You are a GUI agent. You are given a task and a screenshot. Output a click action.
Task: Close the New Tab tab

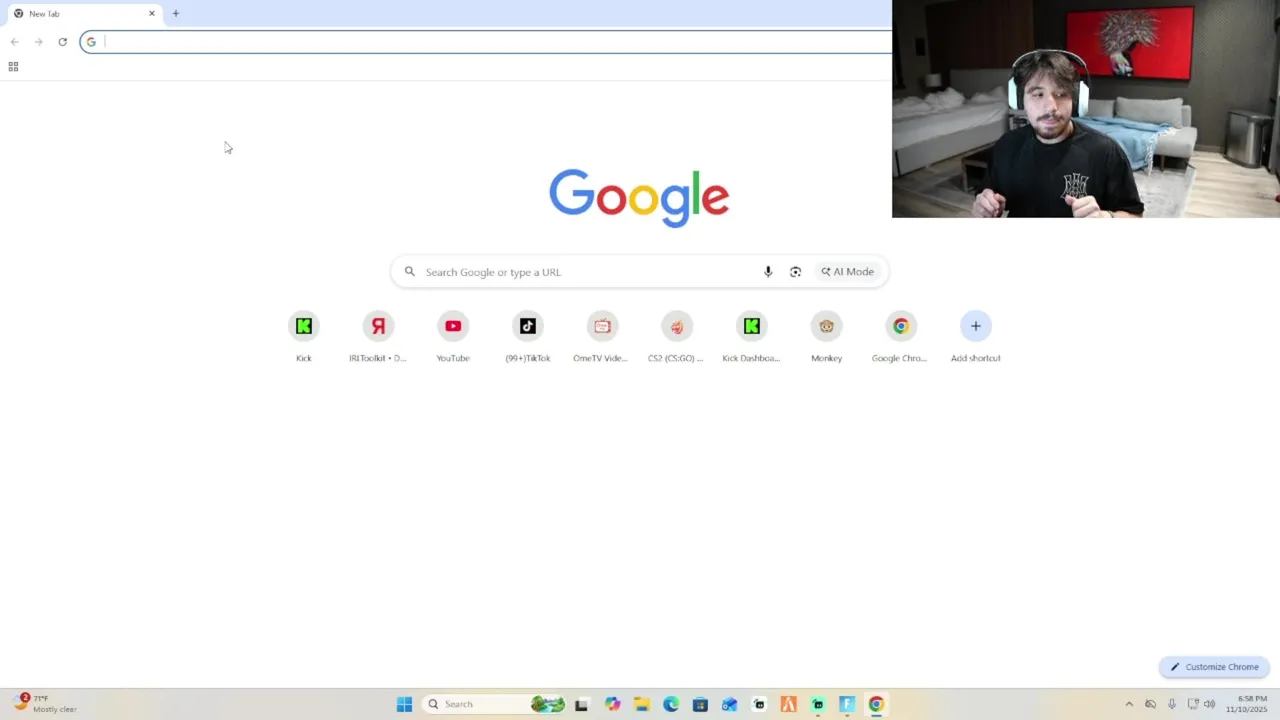152,14
